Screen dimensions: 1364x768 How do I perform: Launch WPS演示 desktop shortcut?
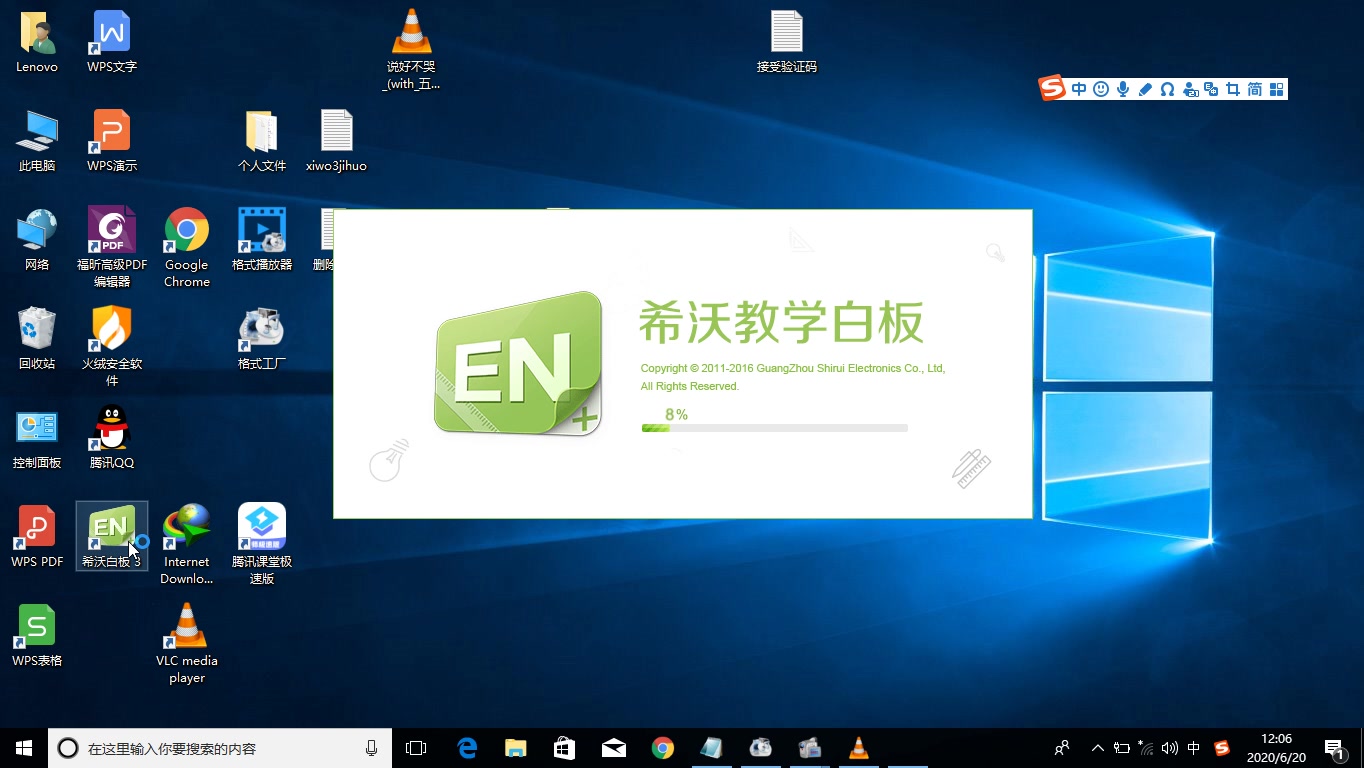tap(112, 141)
